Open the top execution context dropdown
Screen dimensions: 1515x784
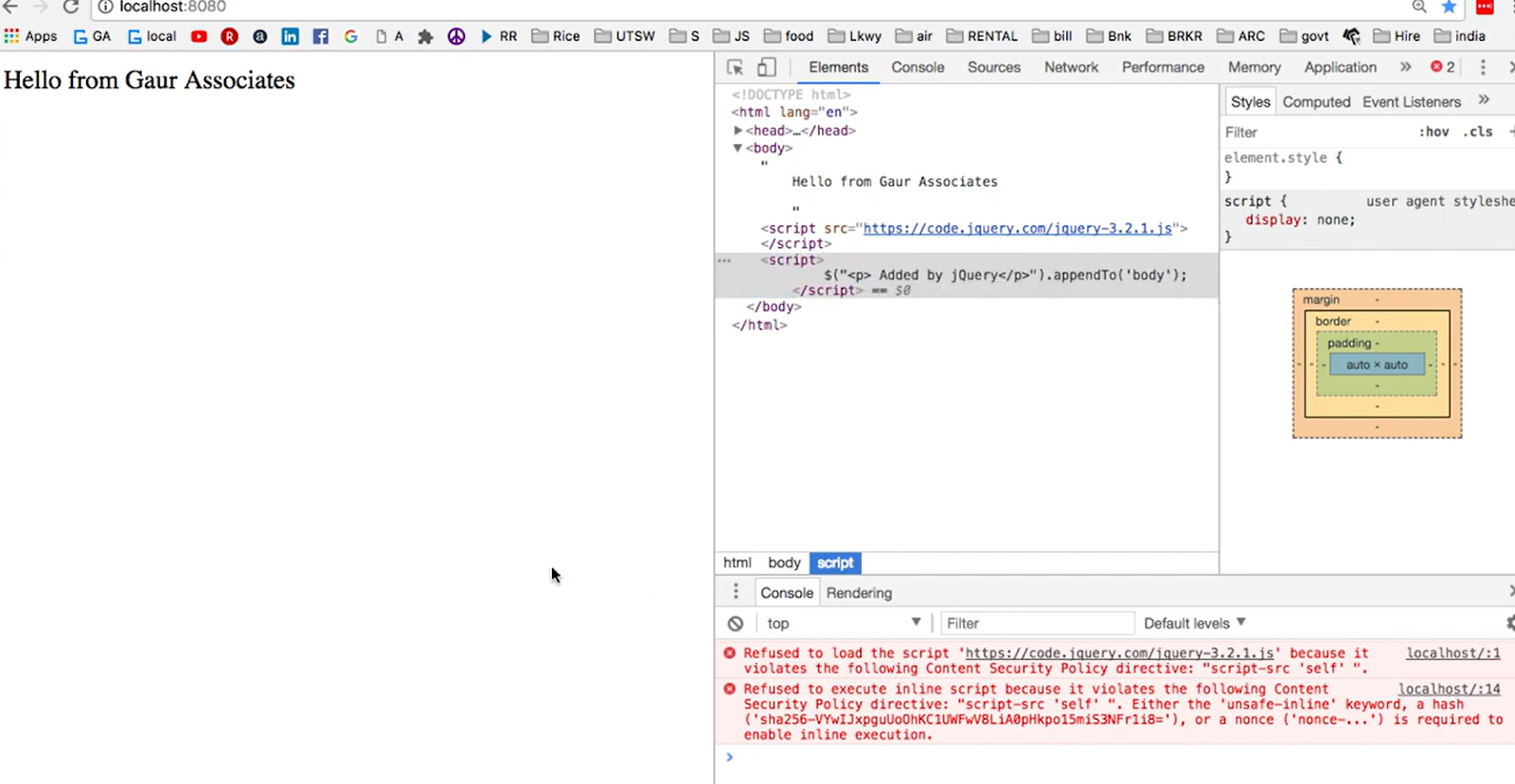(x=844, y=623)
